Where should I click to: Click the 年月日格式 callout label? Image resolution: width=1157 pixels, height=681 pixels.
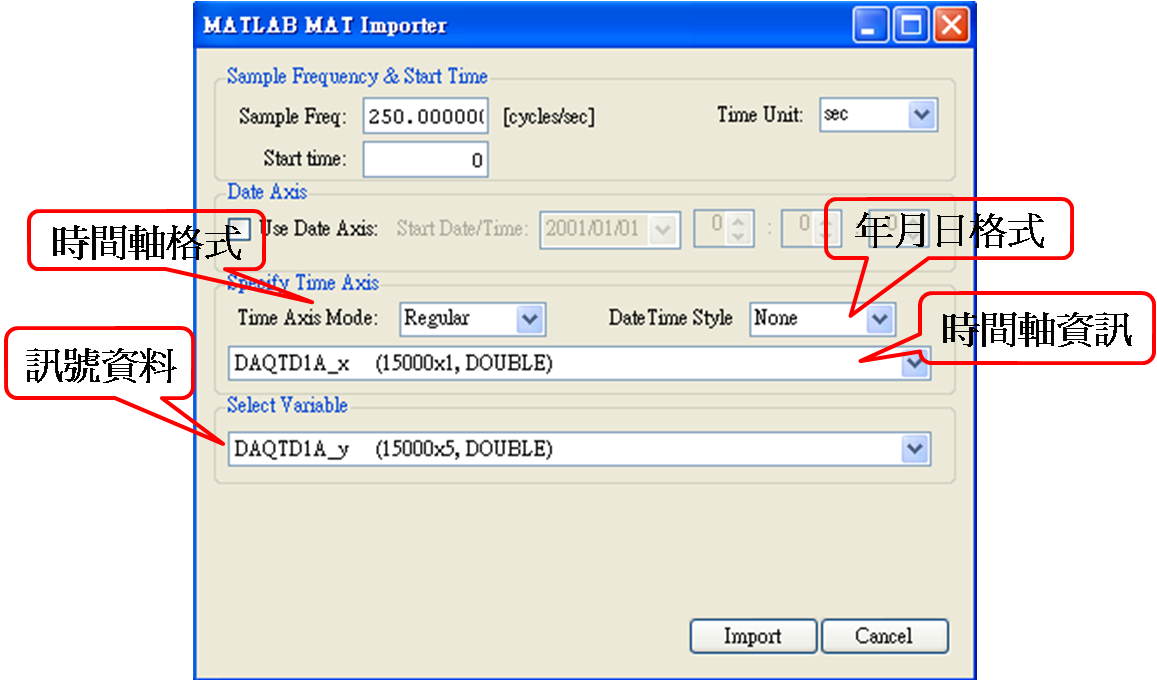point(948,231)
